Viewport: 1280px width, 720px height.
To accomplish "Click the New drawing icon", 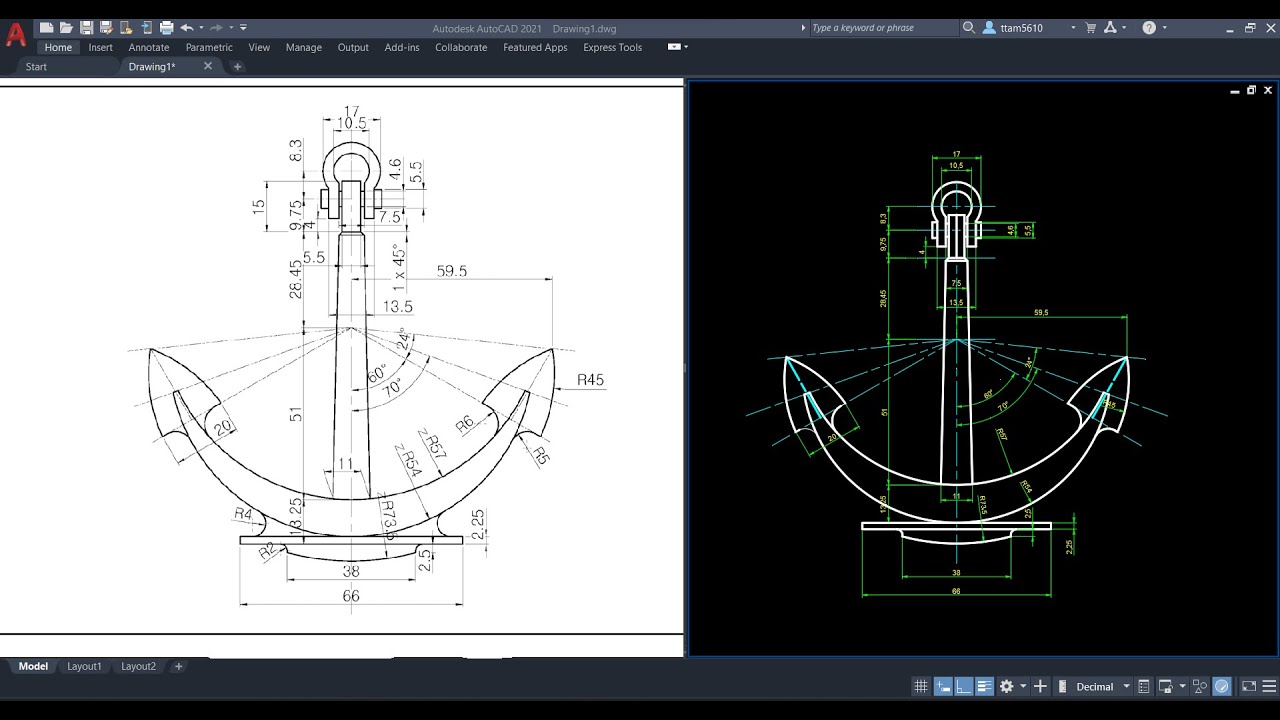I will [x=46, y=28].
